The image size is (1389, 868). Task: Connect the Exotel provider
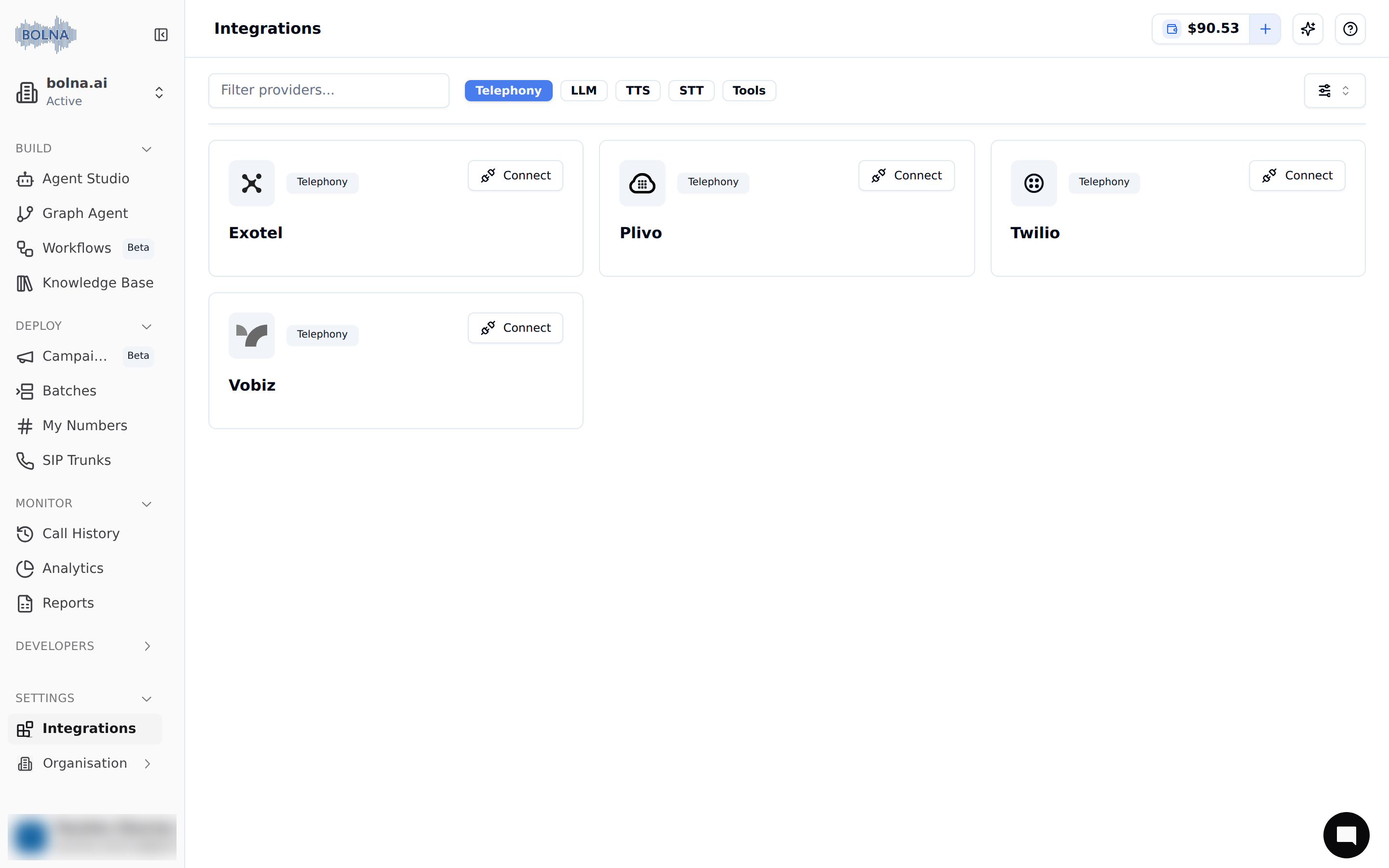[516, 176]
